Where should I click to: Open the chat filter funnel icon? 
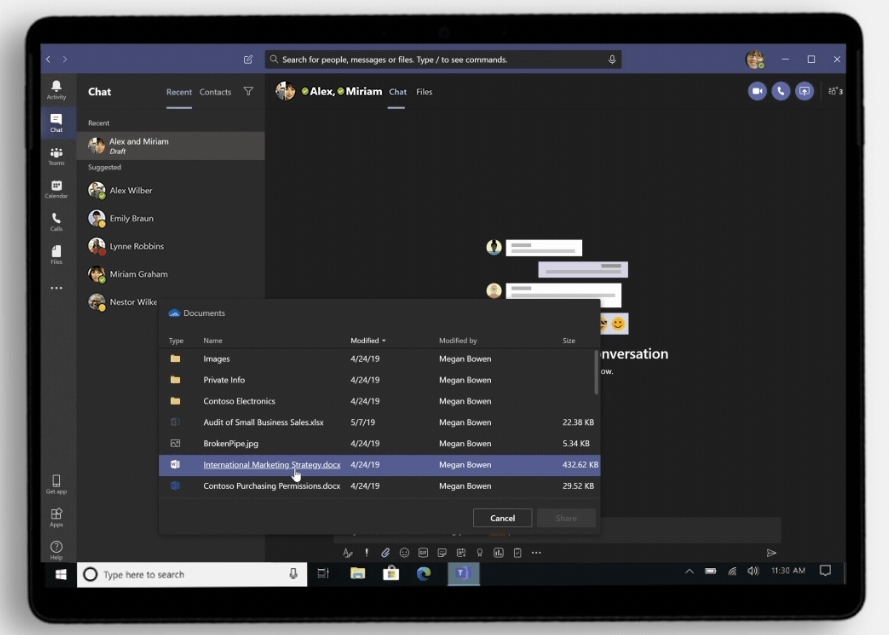click(x=248, y=91)
